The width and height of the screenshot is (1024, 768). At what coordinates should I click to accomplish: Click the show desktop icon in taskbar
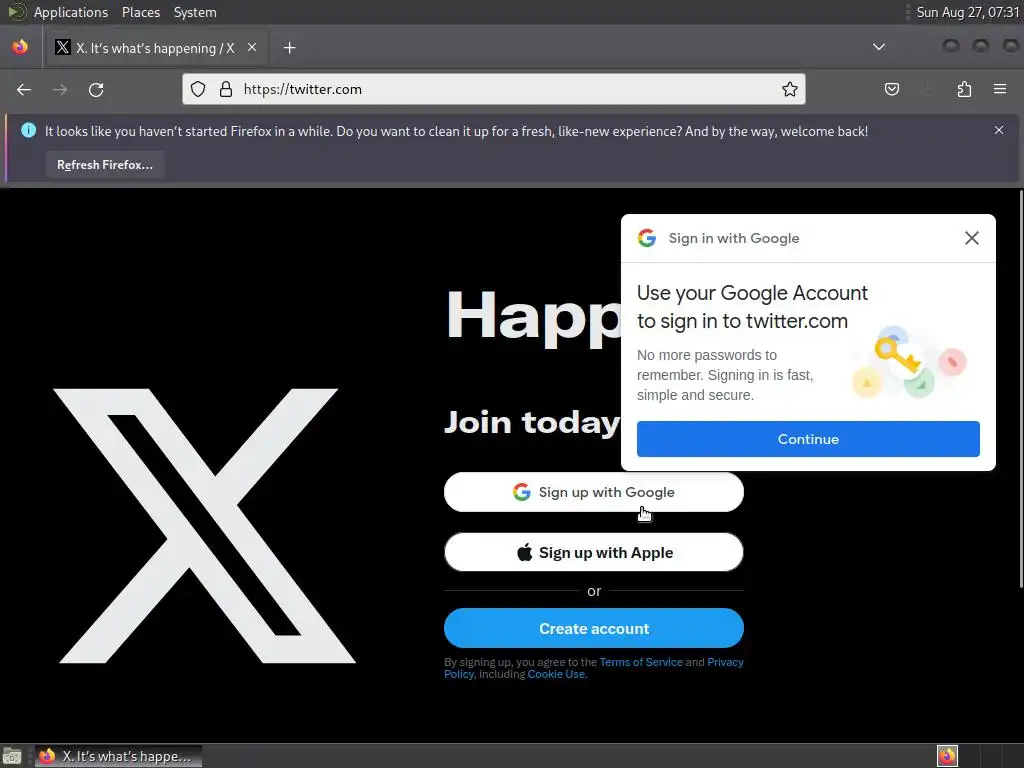(x=12, y=756)
